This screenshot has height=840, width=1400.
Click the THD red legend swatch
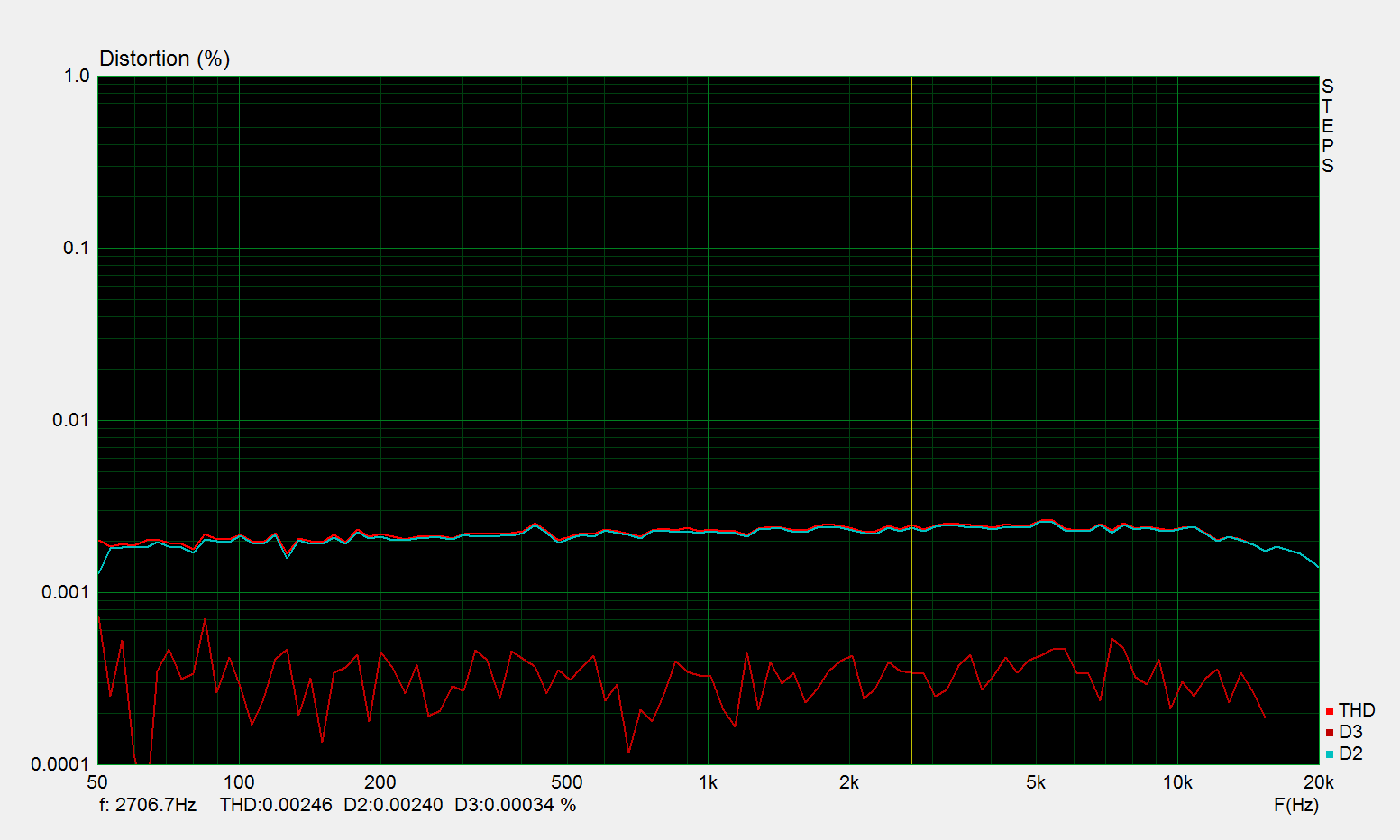click(1330, 712)
